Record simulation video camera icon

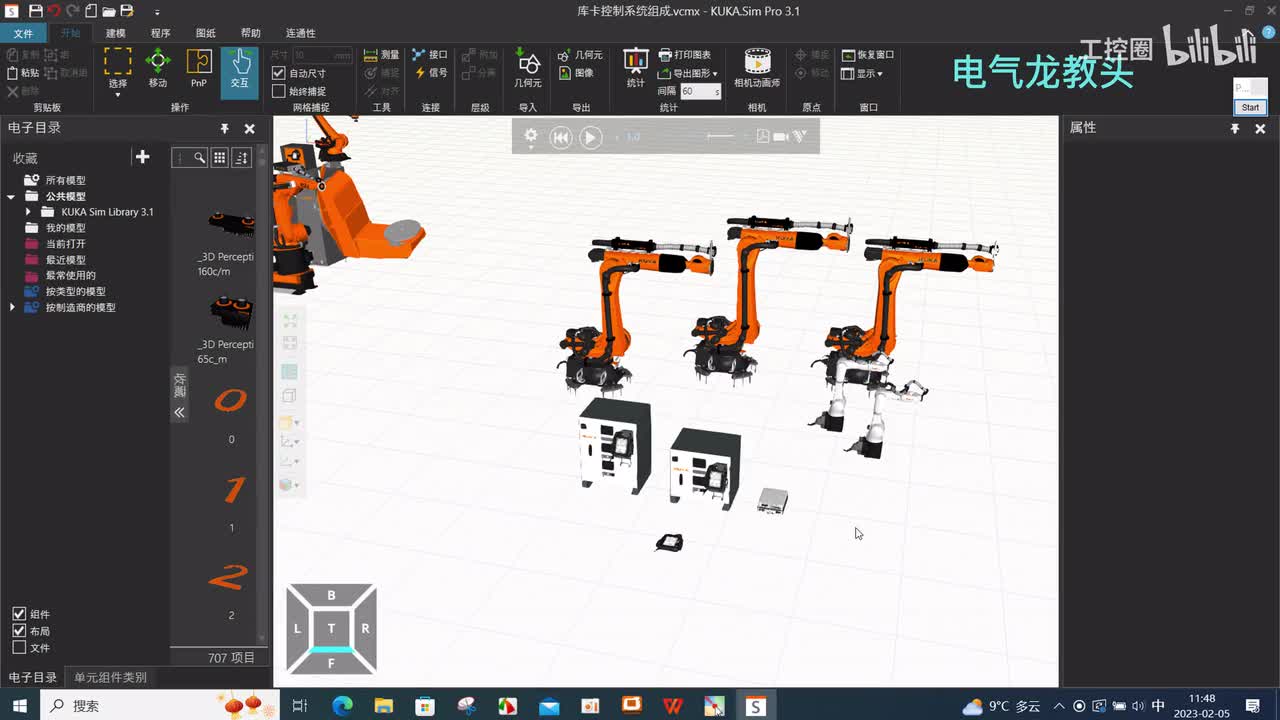tap(781, 136)
